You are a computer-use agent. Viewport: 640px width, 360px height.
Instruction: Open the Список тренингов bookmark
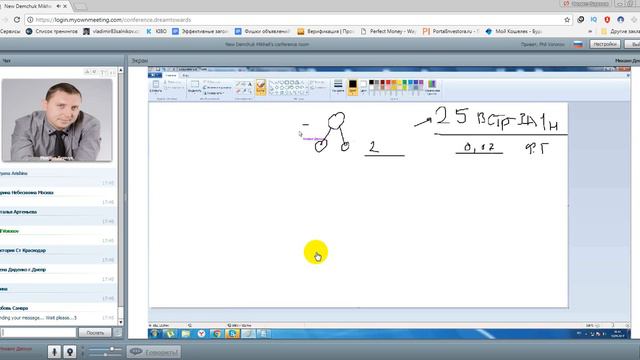[x=52, y=31]
